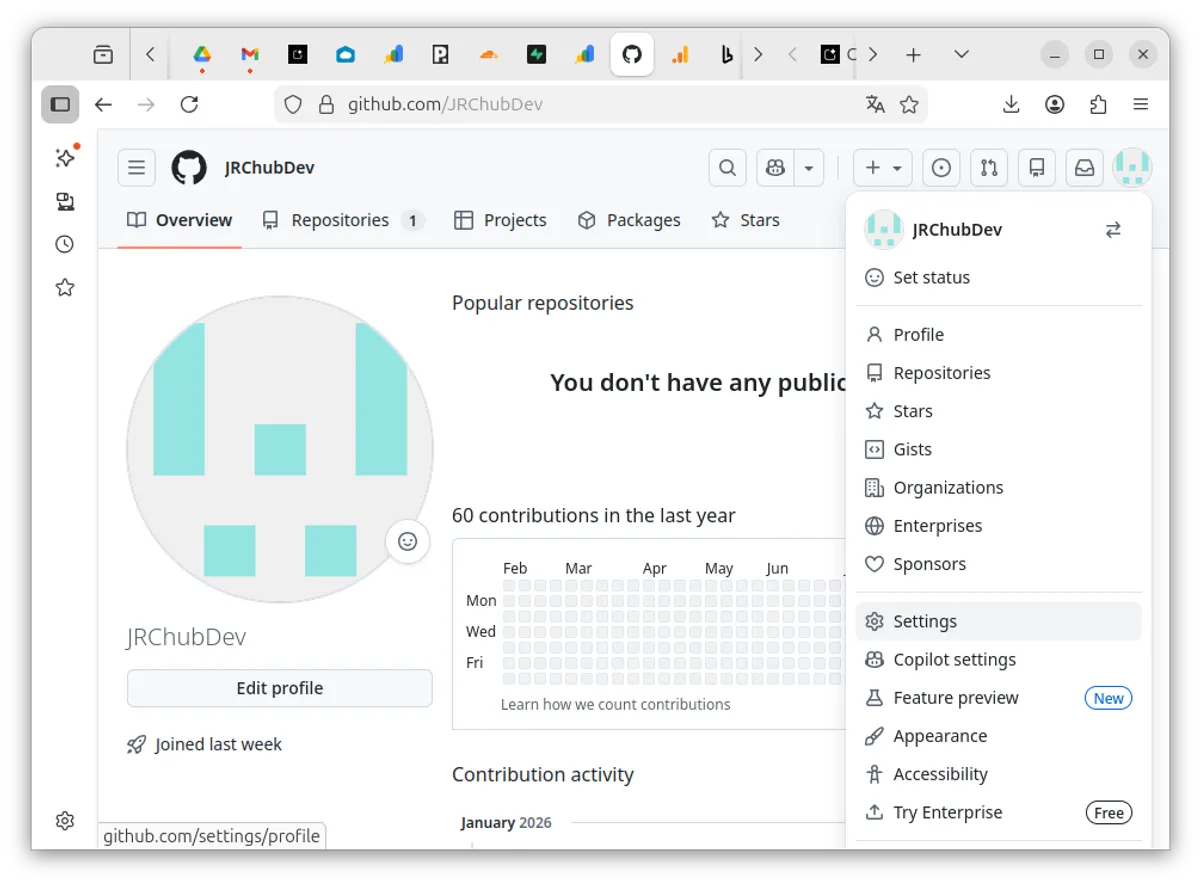Switch to the Overview tab

[x=180, y=220]
